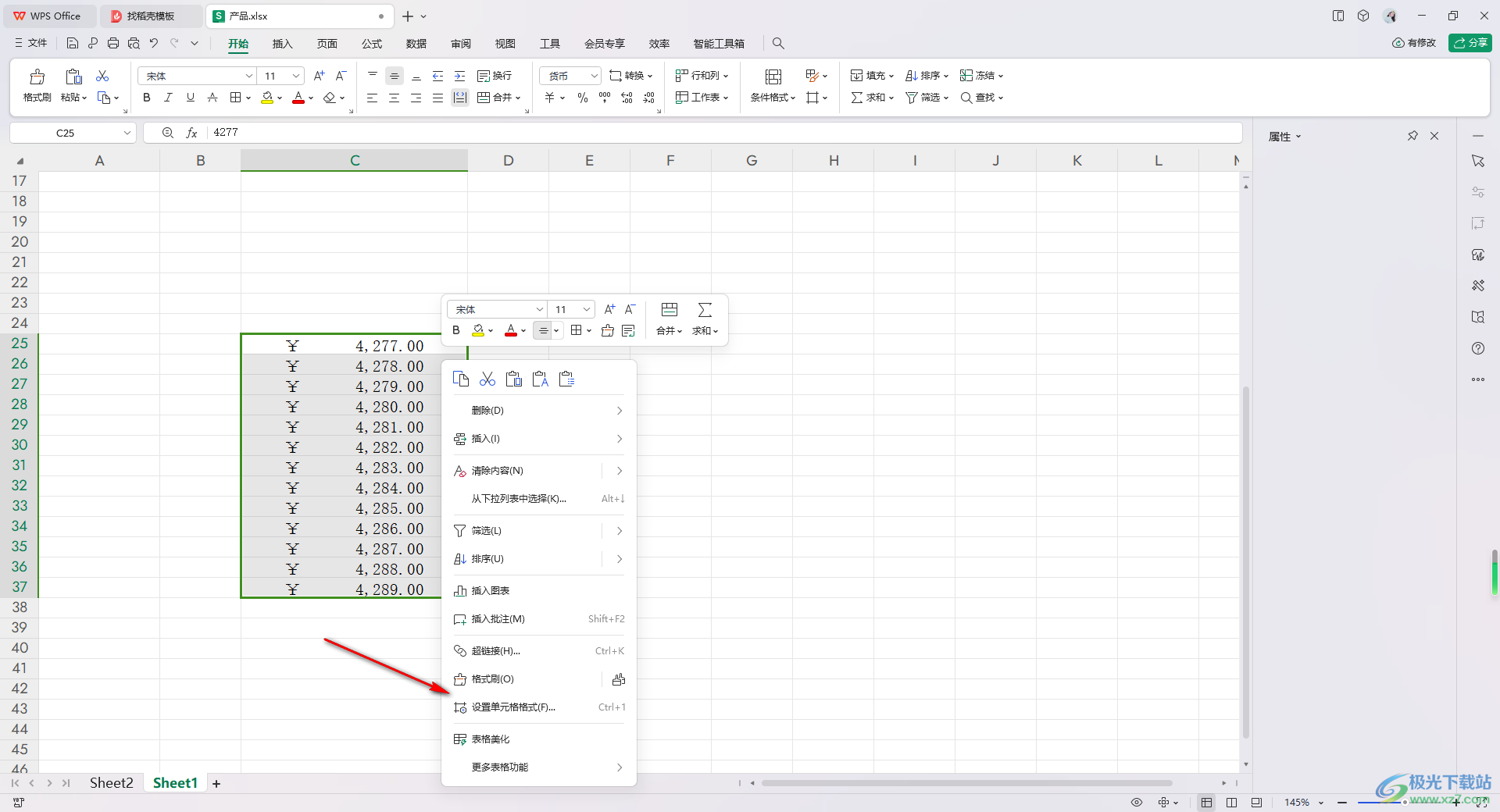
Task: Click Paste as text icon in context menu
Action: pyautogui.click(x=541, y=379)
